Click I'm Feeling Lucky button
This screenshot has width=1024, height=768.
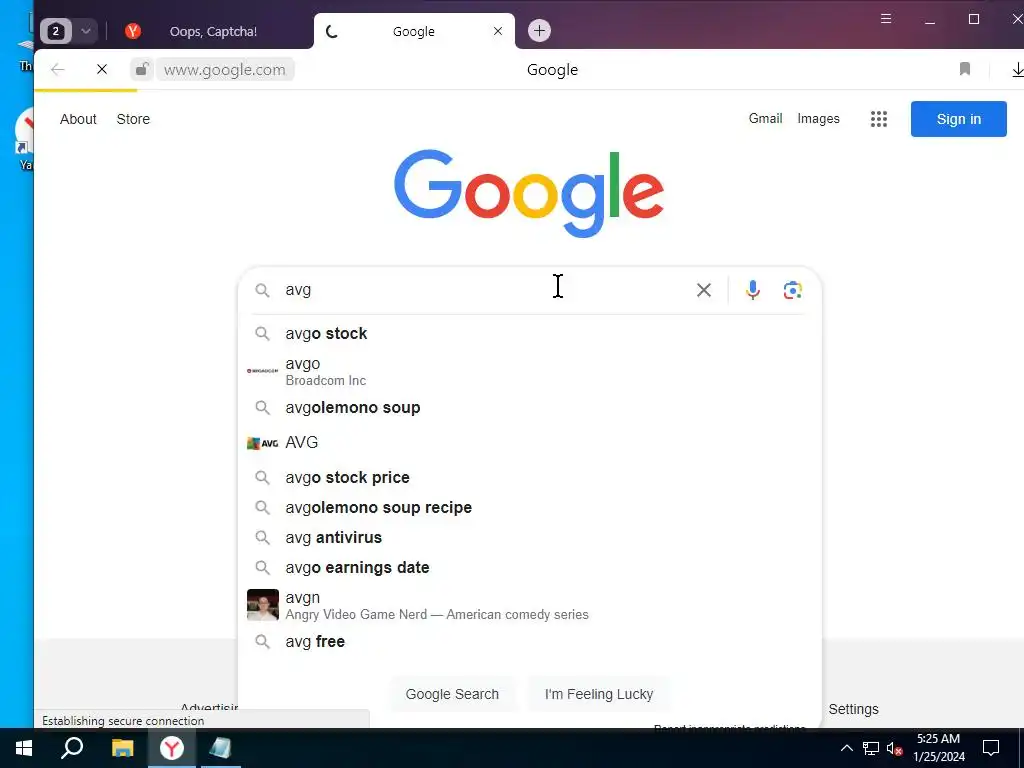599,694
